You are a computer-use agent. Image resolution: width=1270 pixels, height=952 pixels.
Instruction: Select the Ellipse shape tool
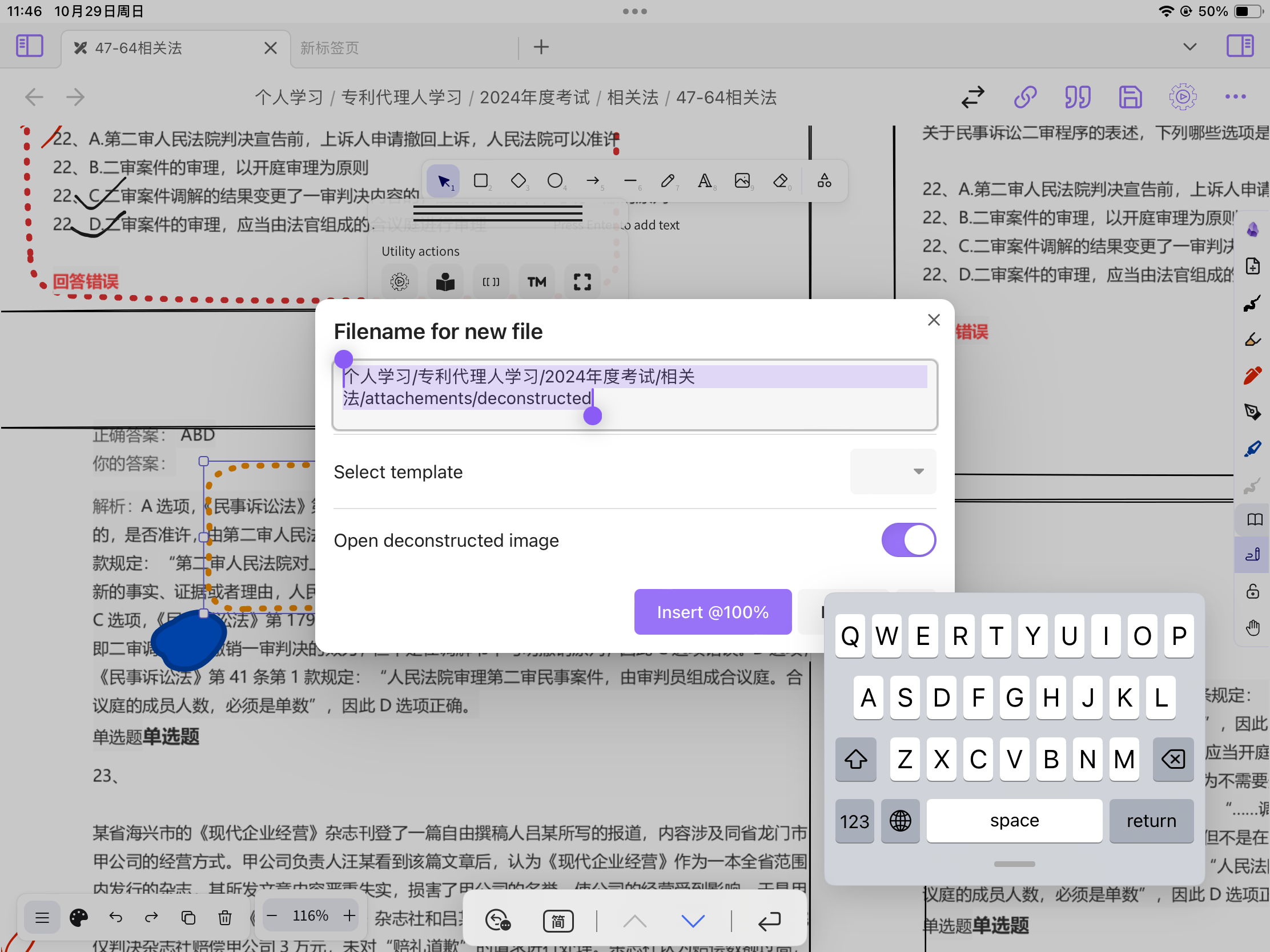pyautogui.click(x=554, y=181)
